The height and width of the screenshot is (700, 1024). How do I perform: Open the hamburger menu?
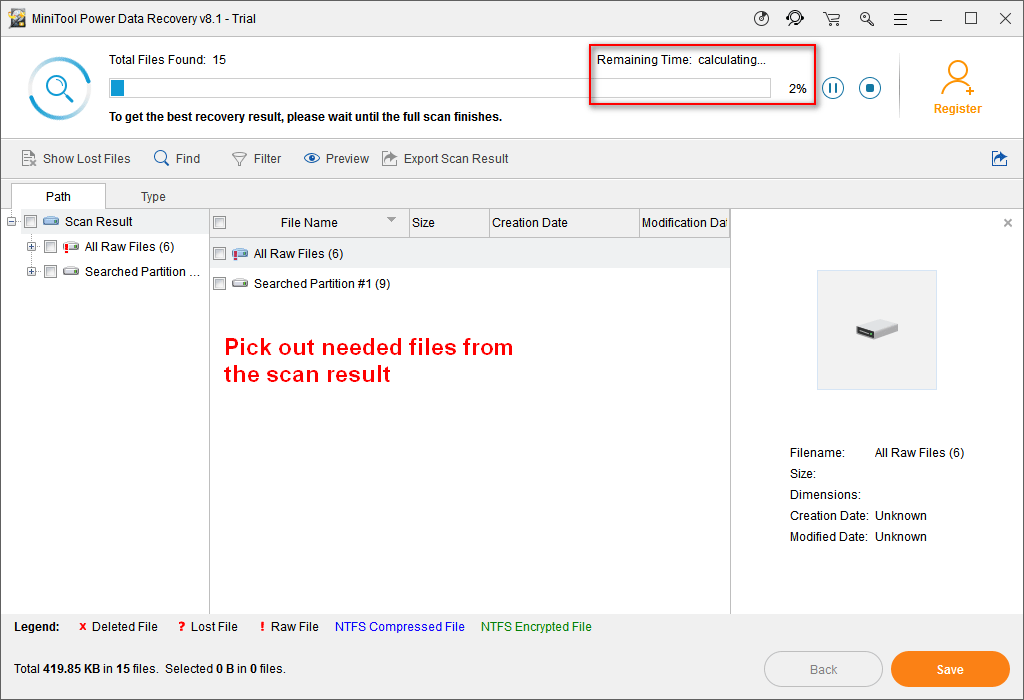(x=901, y=20)
